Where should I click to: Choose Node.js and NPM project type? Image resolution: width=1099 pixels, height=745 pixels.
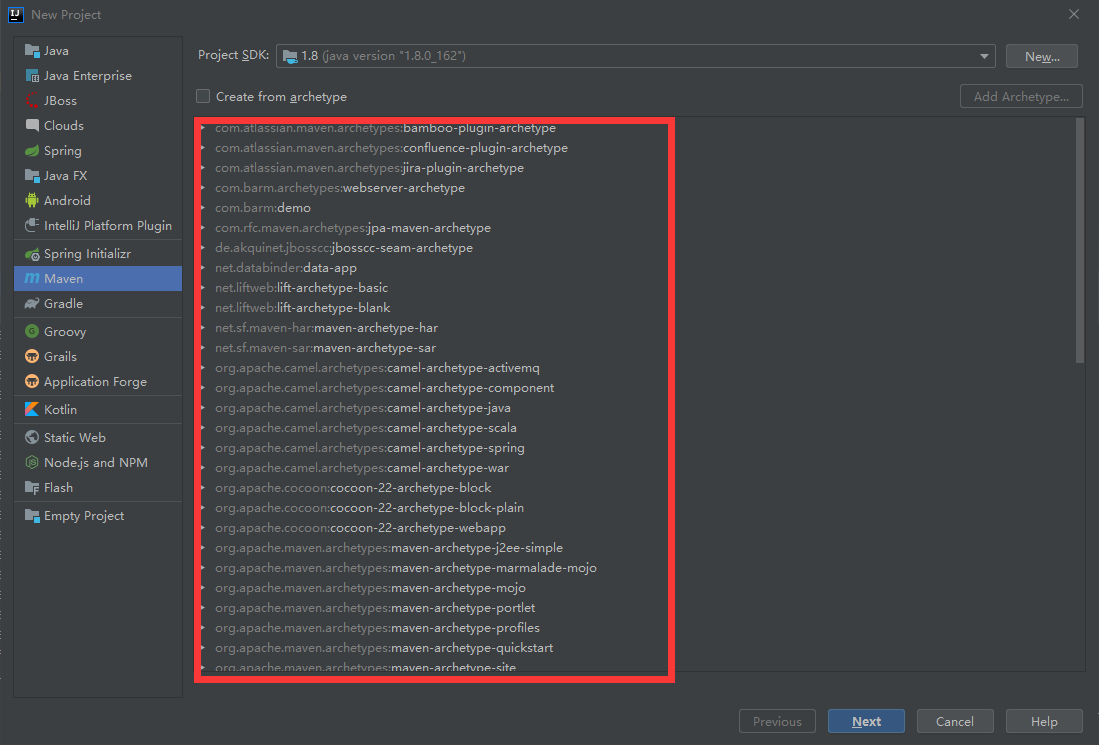tap(98, 463)
